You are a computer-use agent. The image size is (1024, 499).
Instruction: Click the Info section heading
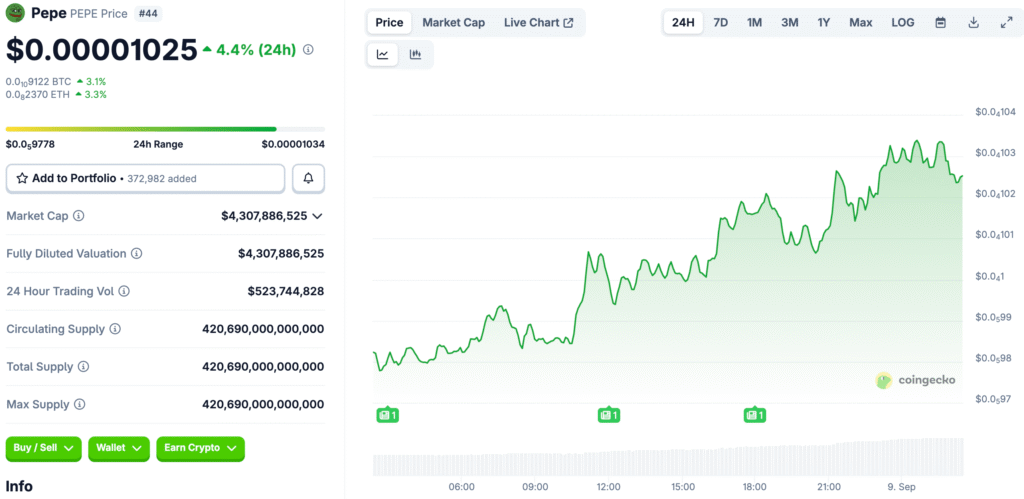19,487
